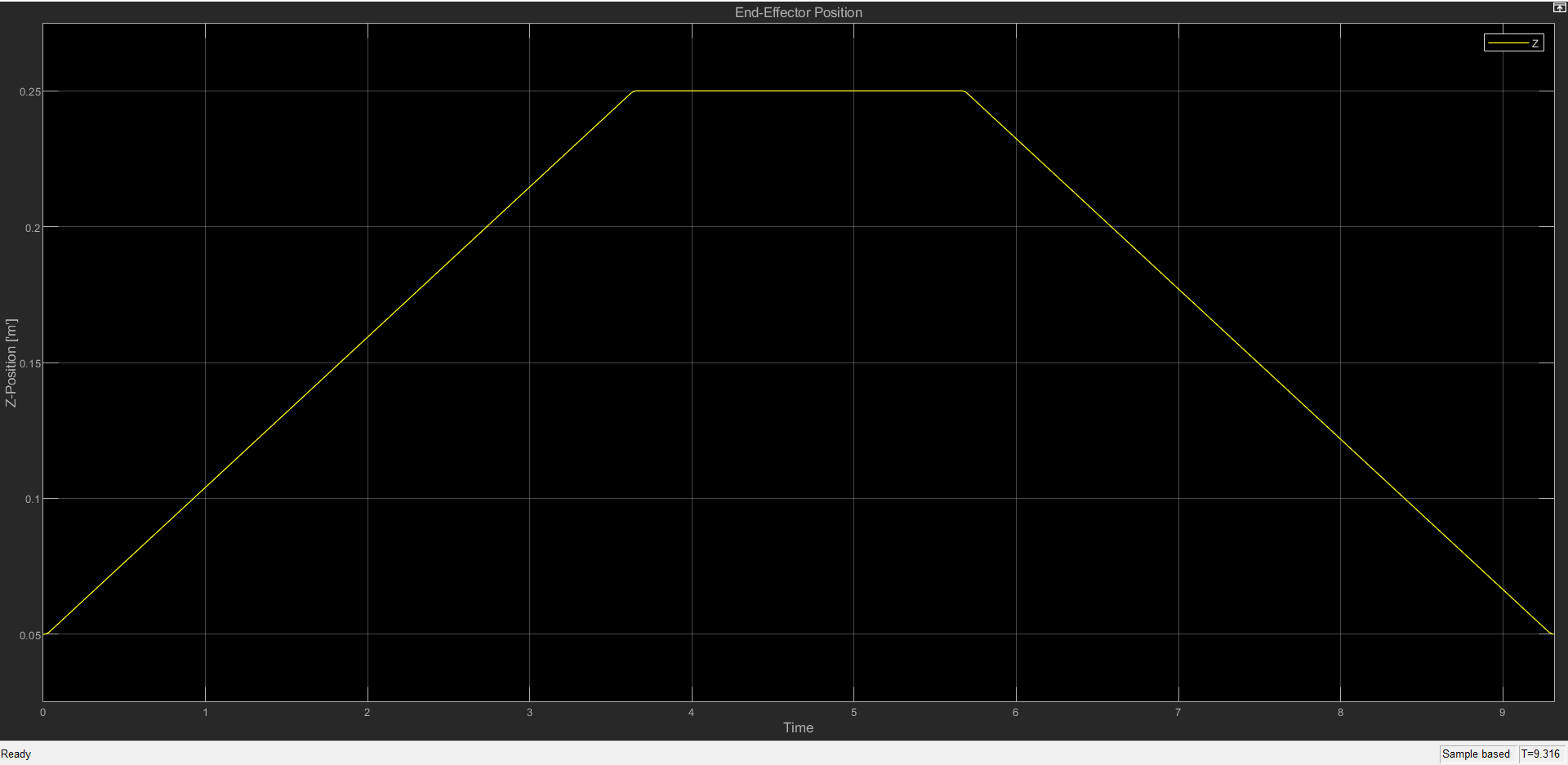The width and height of the screenshot is (1568, 765).
Task: Click the first corner where Z reaches 0.25
Action: point(635,91)
